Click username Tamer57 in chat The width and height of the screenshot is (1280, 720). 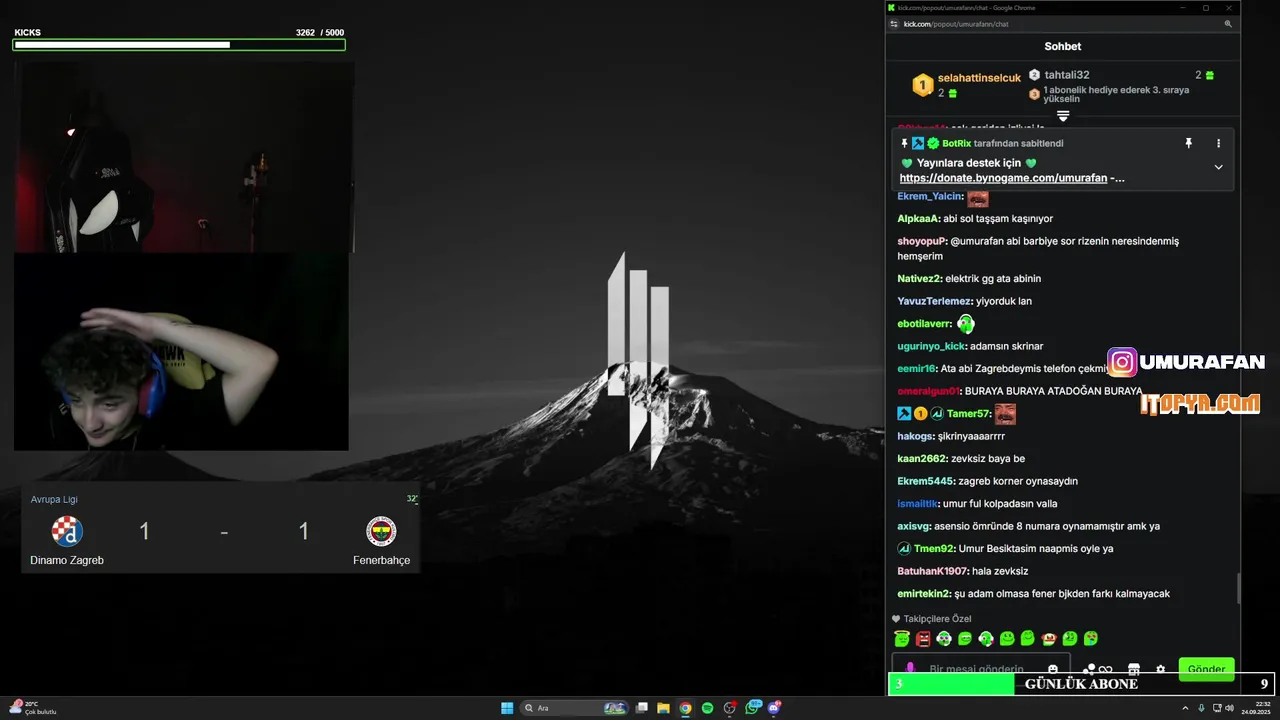968,414
